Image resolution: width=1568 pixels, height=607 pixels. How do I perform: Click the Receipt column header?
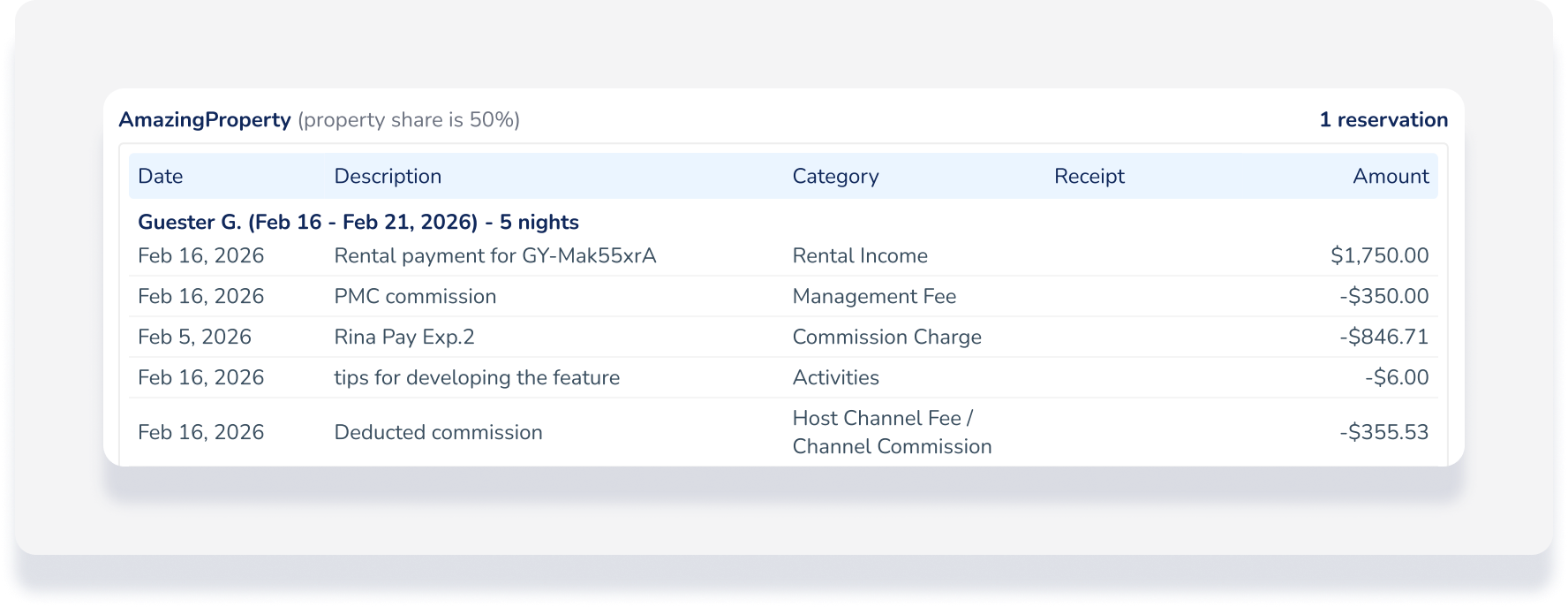(1089, 177)
